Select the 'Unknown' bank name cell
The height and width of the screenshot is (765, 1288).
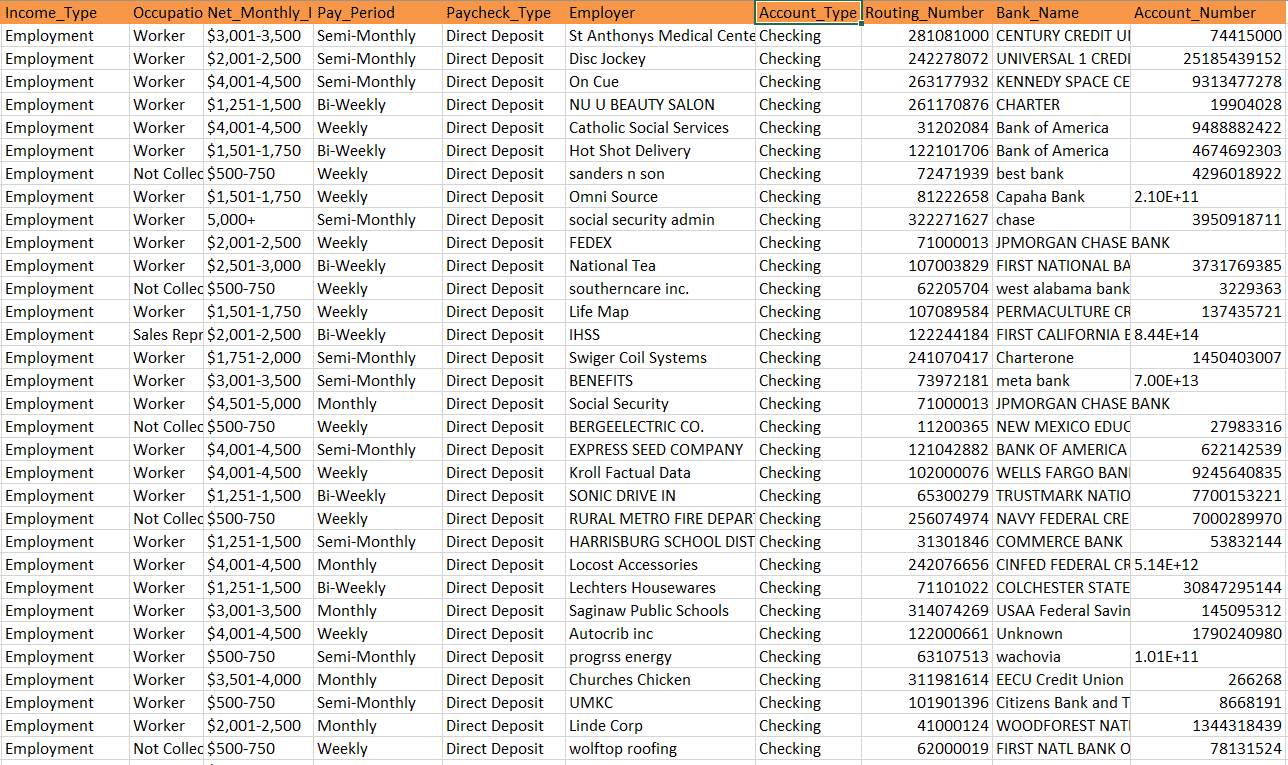(x=1060, y=634)
